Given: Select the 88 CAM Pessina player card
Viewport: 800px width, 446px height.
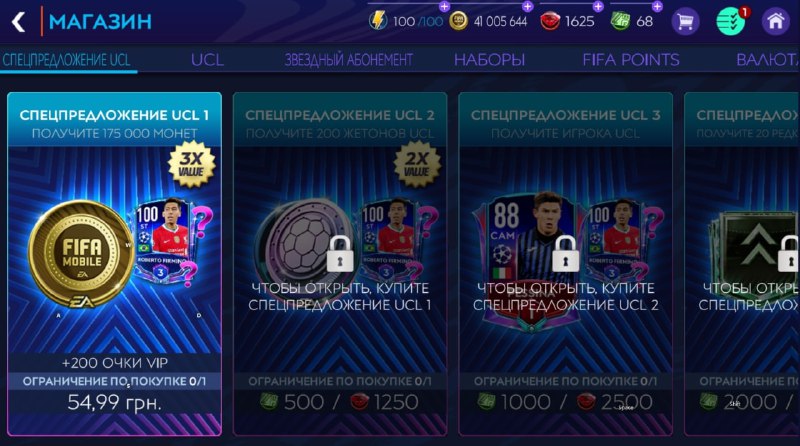Looking at the screenshot, I should click(529, 260).
